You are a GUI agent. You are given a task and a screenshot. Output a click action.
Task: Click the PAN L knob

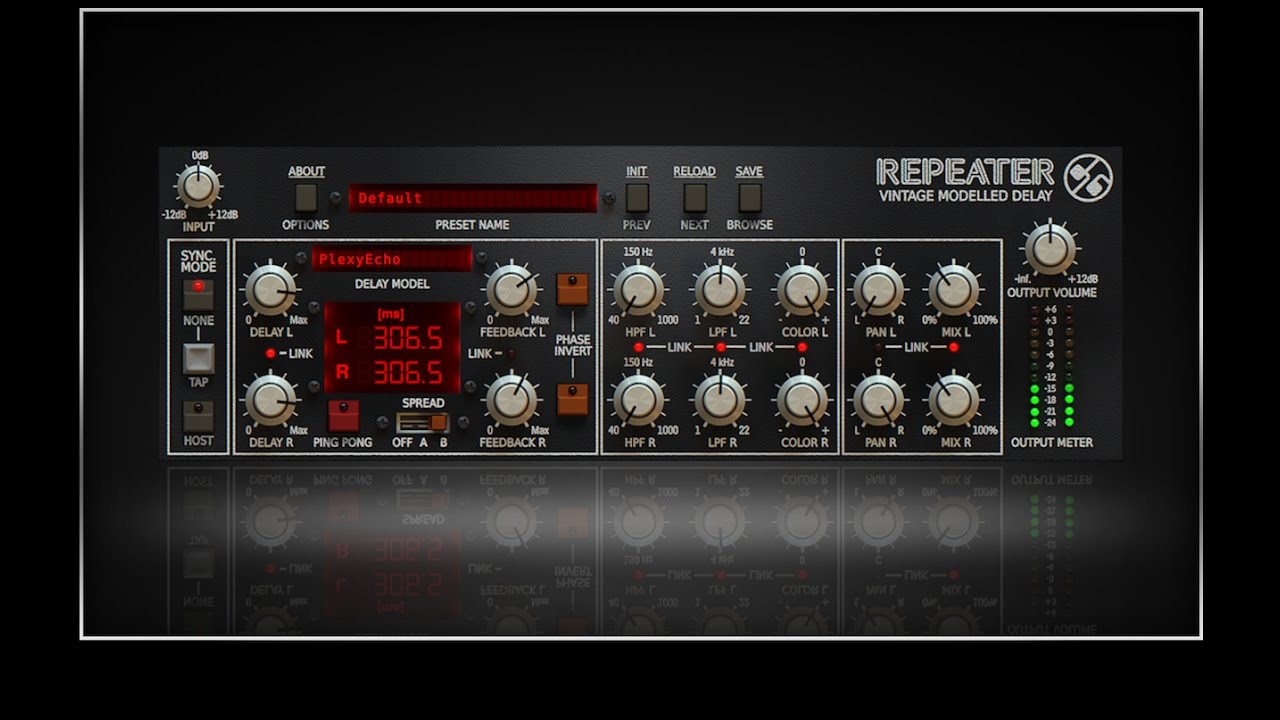coord(878,290)
